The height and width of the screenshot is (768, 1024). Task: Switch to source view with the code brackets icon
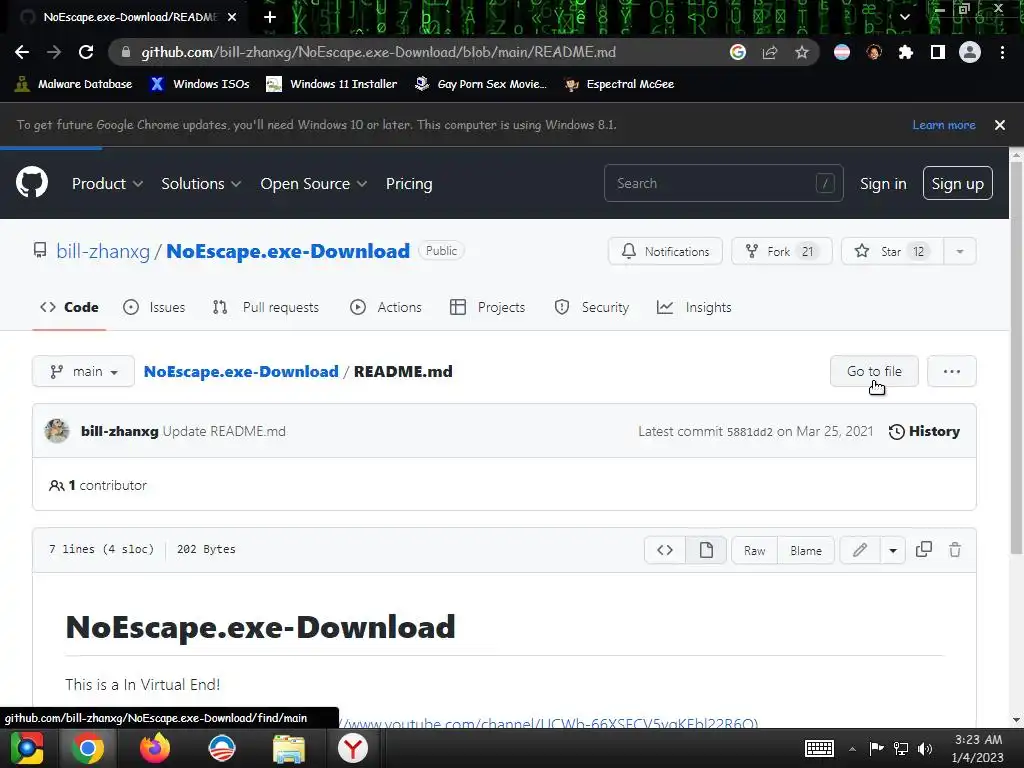[665, 550]
